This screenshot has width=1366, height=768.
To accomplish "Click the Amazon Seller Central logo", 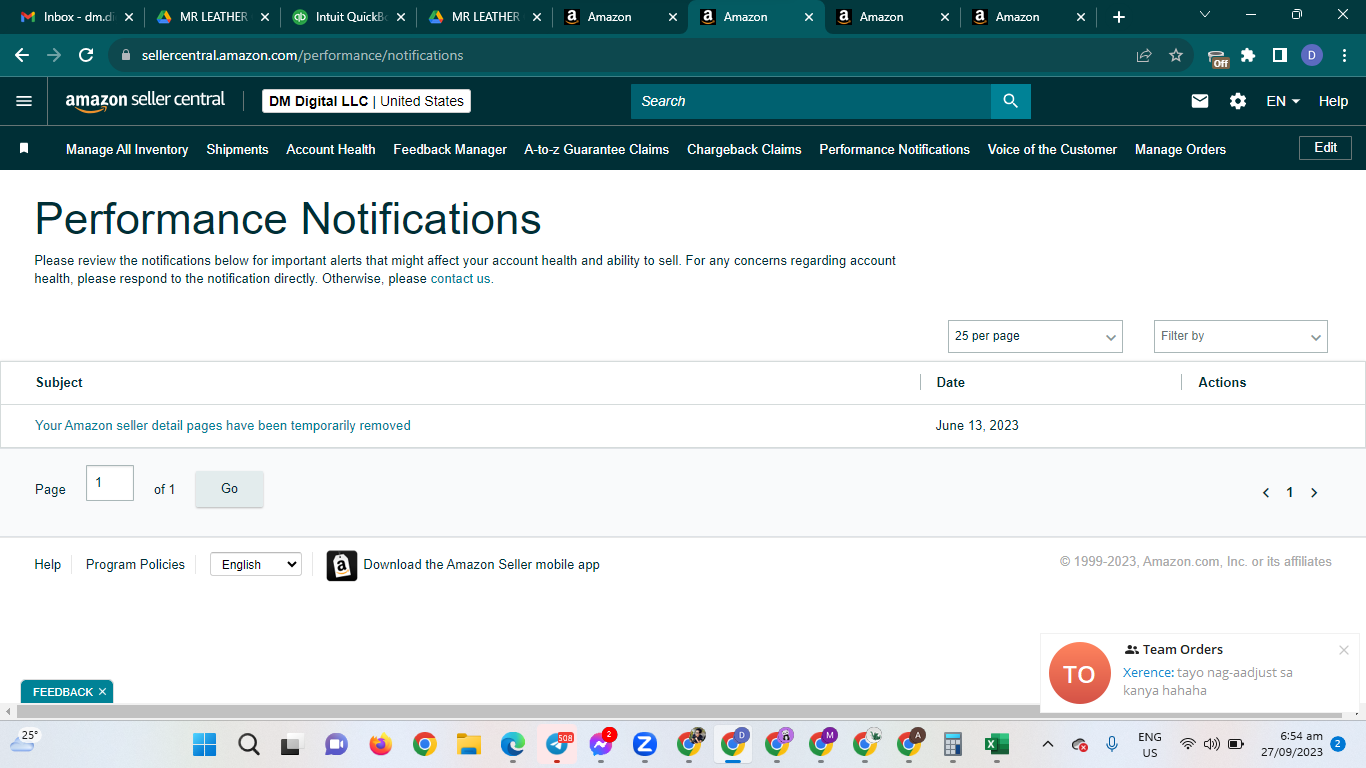I will [145, 101].
